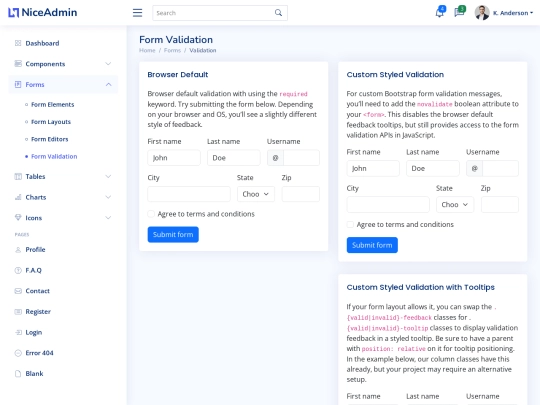This screenshot has height=405, width=540.
Task: Click First name field in Browser Default
Action: 174,158
